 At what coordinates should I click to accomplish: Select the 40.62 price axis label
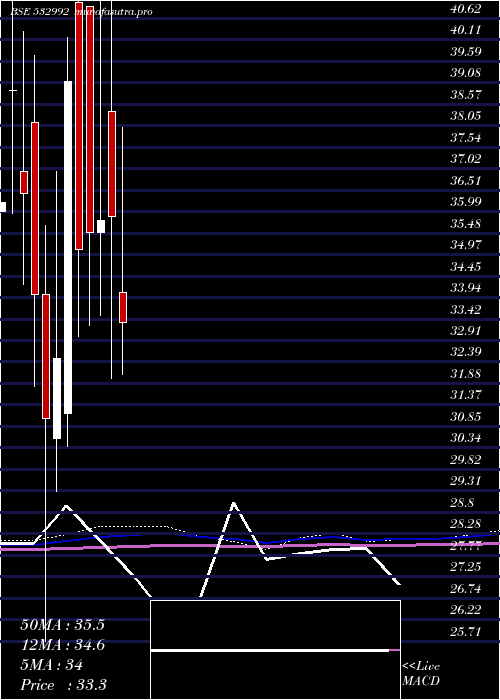point(466,8)
